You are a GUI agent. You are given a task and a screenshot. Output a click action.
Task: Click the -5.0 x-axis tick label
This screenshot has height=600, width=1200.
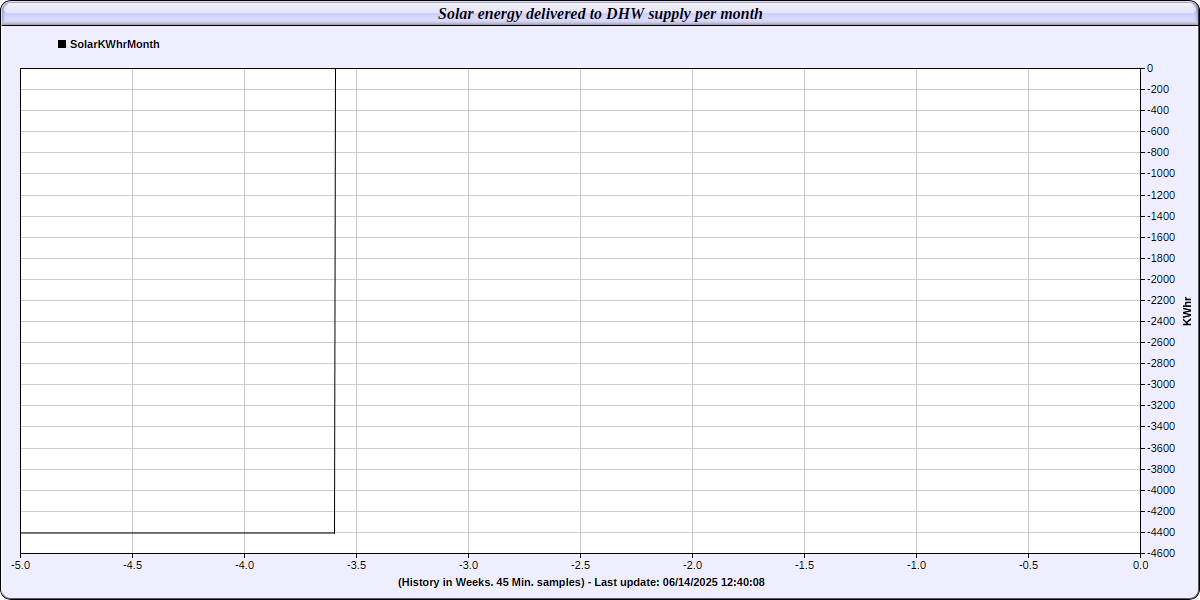click(x=21, y=565)
